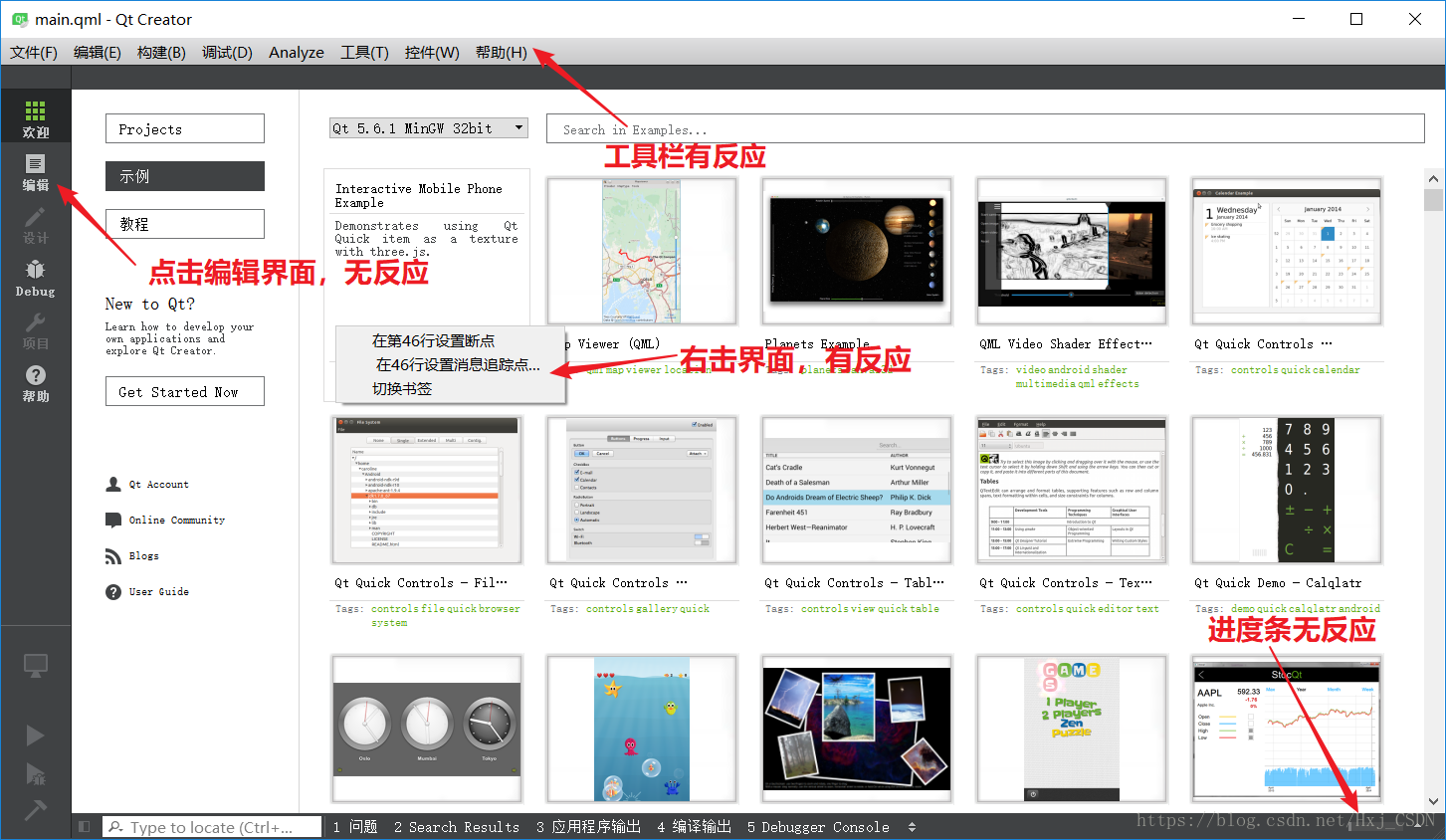1446x840 pixels.
Task: Open the Blogs link
Action: click(x=143, y=556)
